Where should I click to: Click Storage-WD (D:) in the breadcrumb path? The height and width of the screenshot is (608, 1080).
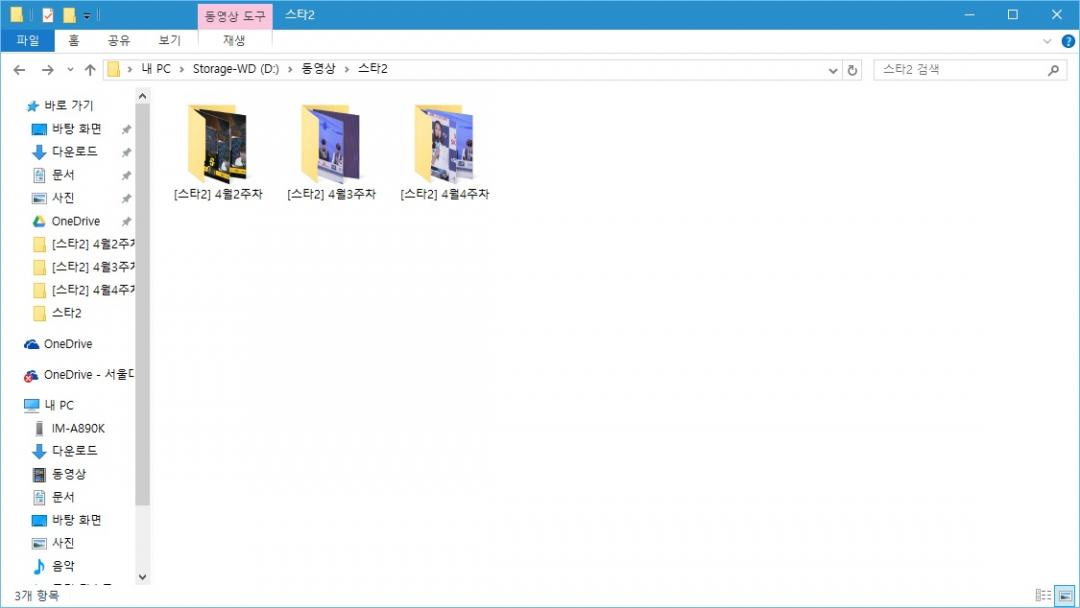236,69
